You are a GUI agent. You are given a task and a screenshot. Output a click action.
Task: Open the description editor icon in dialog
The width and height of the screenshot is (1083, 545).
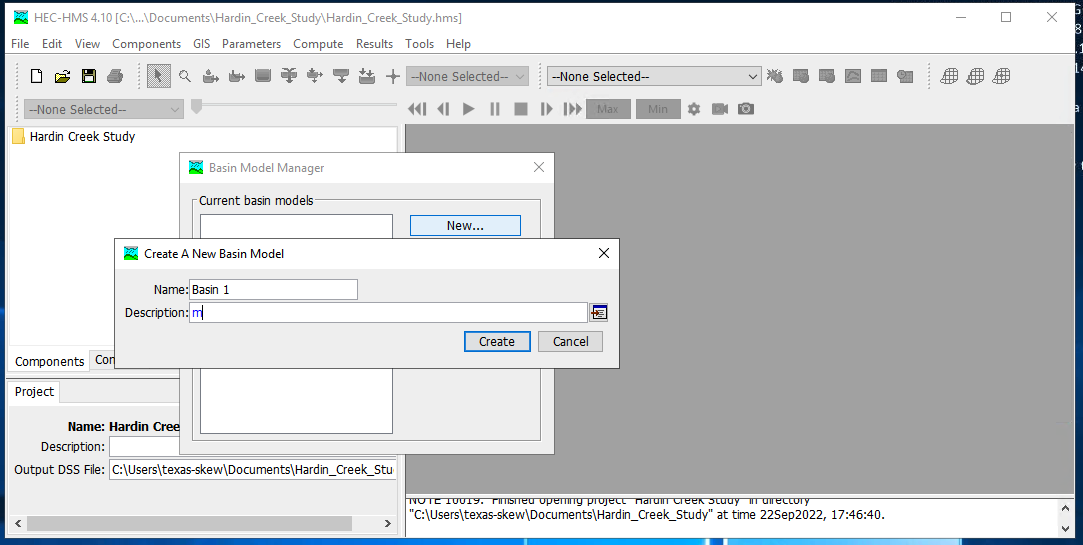599,313
